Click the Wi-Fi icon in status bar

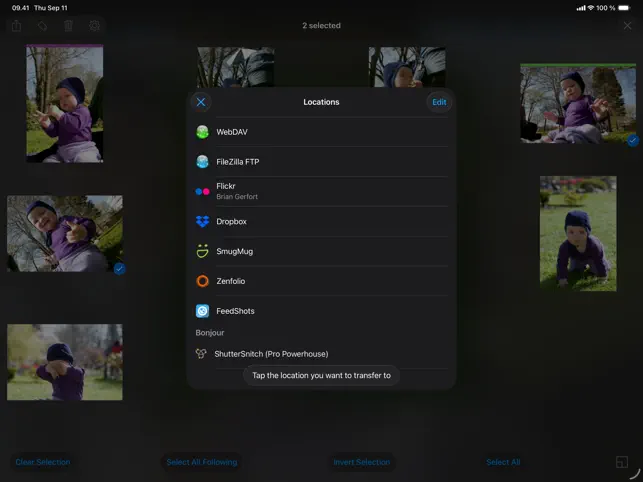(591, 8)
